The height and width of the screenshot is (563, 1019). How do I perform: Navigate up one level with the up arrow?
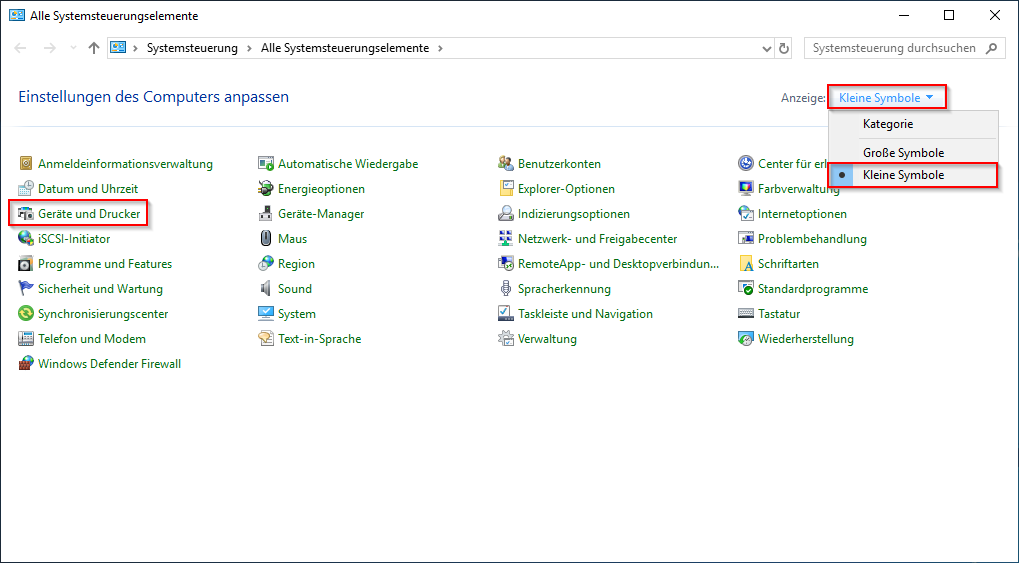tap(93, 48)
